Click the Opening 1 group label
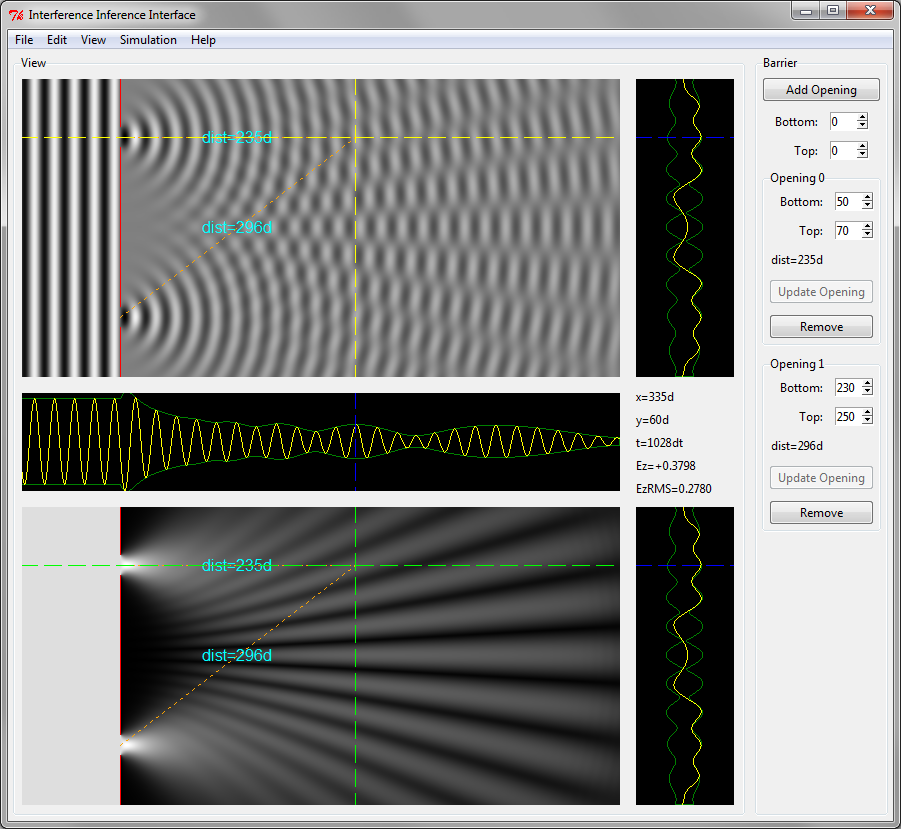The height and width of the screenshot is (829, 901). click(x=797, y=364)
